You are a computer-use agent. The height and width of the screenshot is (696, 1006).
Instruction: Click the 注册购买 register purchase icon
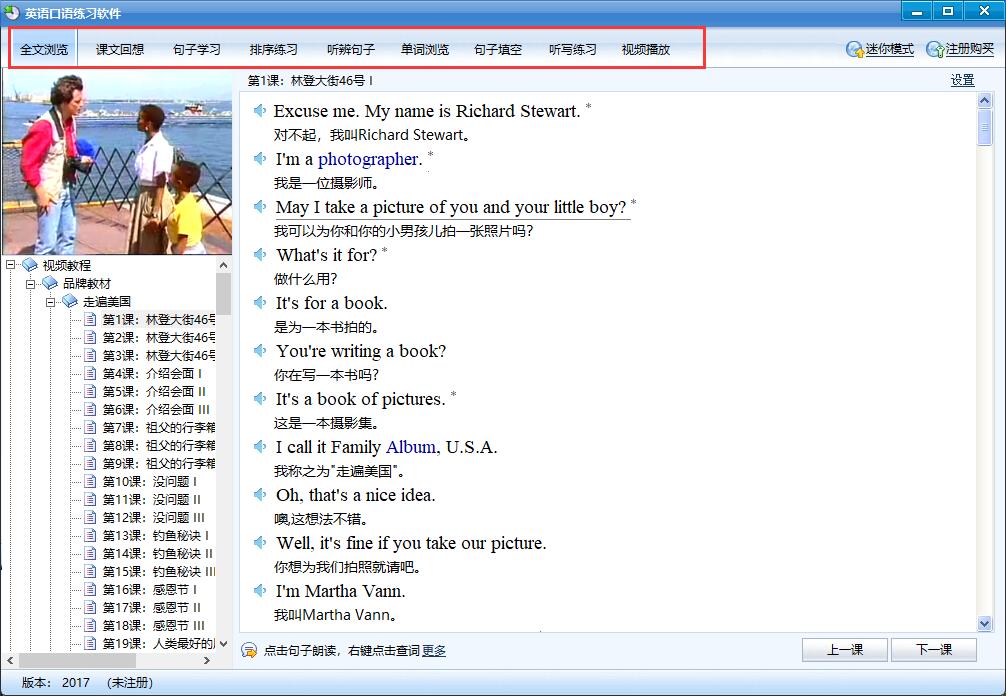(935, 49)
